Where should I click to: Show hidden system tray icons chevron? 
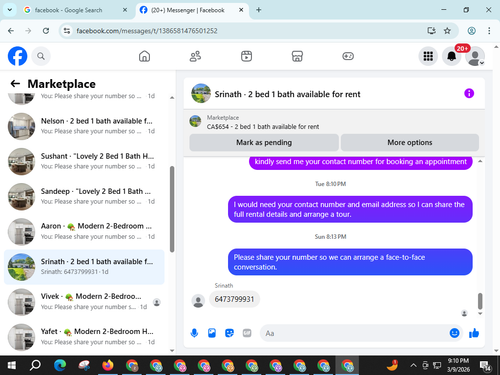tap(413, 366)
